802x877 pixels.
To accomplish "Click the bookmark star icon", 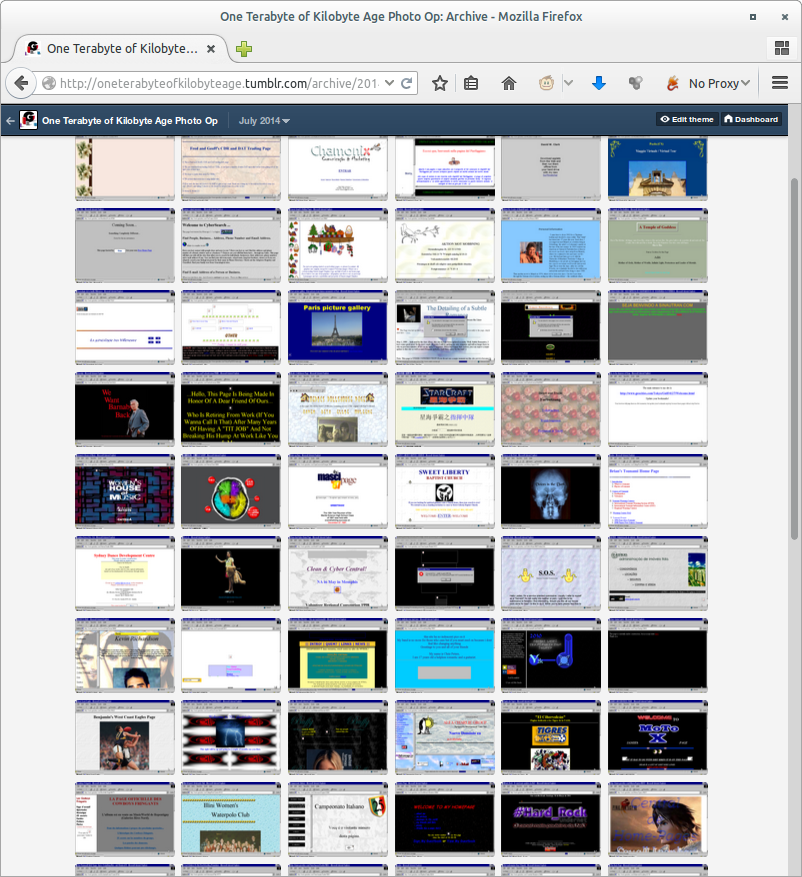I will [439, 83].
